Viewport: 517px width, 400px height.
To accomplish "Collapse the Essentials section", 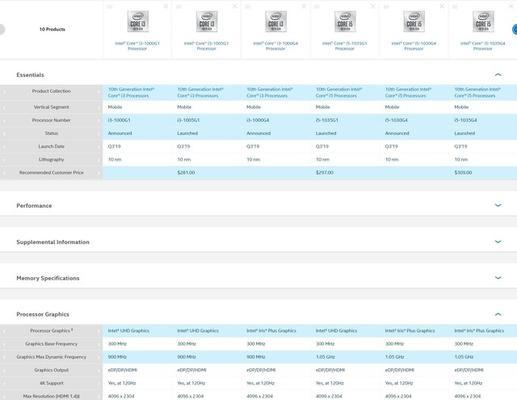I will pyautogui.click(x=498, y=75).
